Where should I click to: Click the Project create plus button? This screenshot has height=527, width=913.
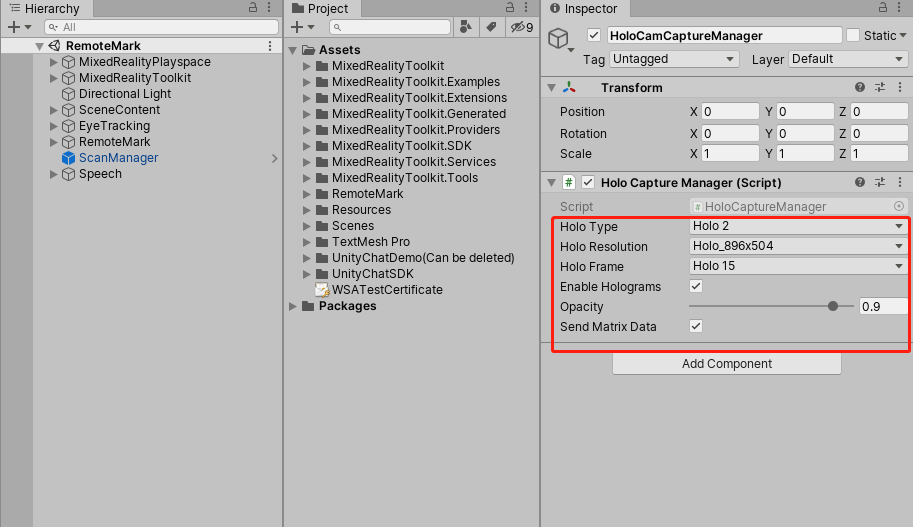click(x=297, y=27)
